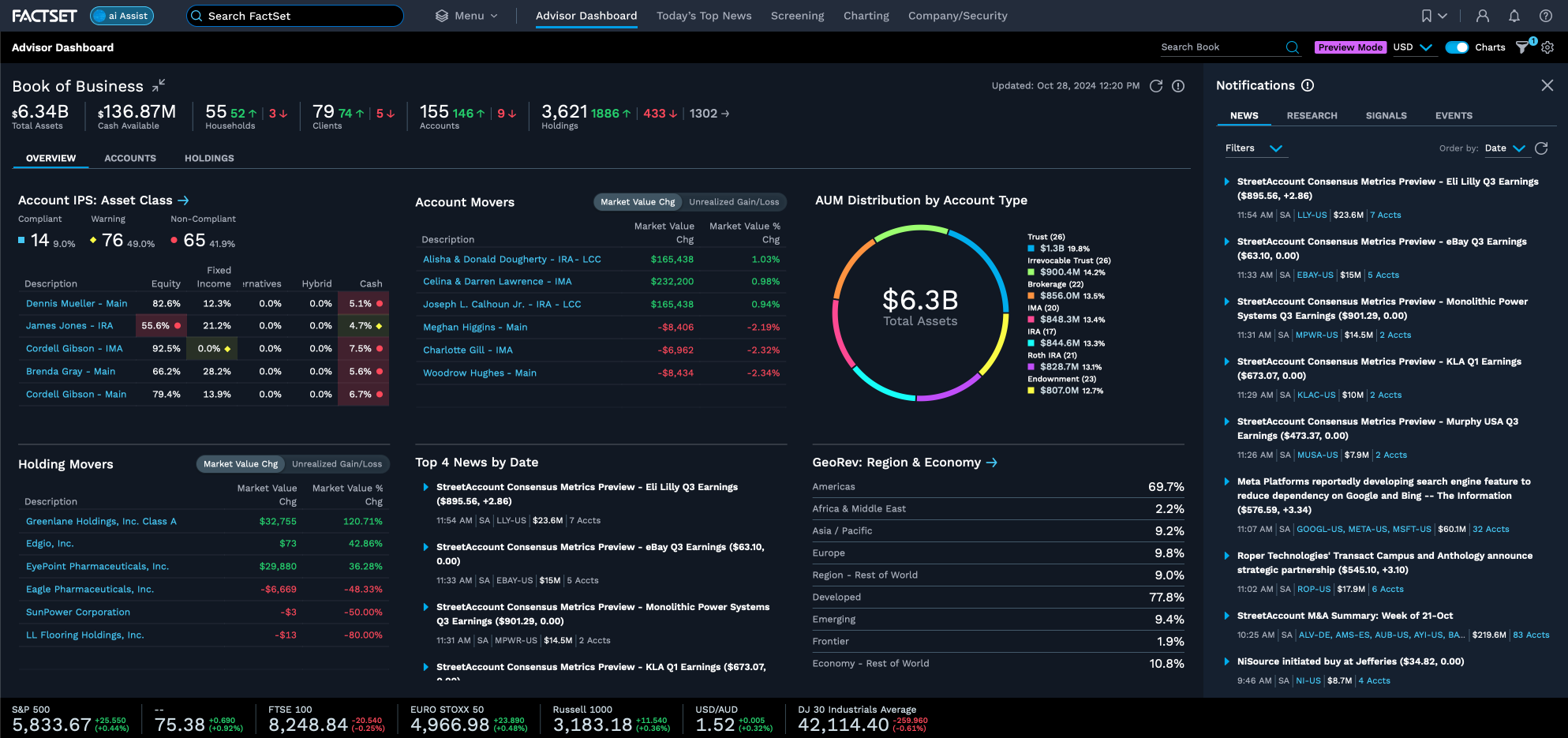Expand NiSource initiated buy notification
1568x738 pixels.
click(1226, 661)
